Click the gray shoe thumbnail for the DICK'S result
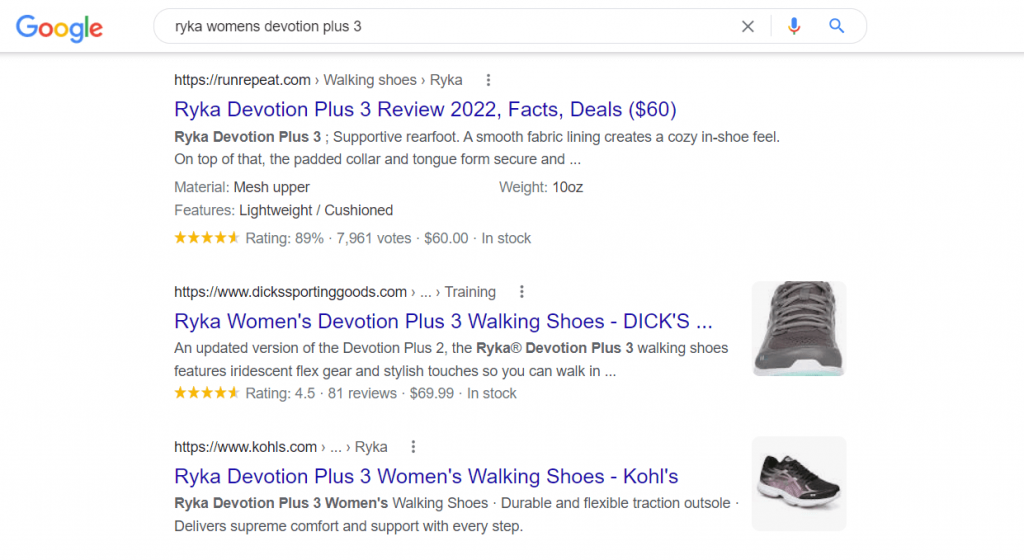 (x=799, y=328)
